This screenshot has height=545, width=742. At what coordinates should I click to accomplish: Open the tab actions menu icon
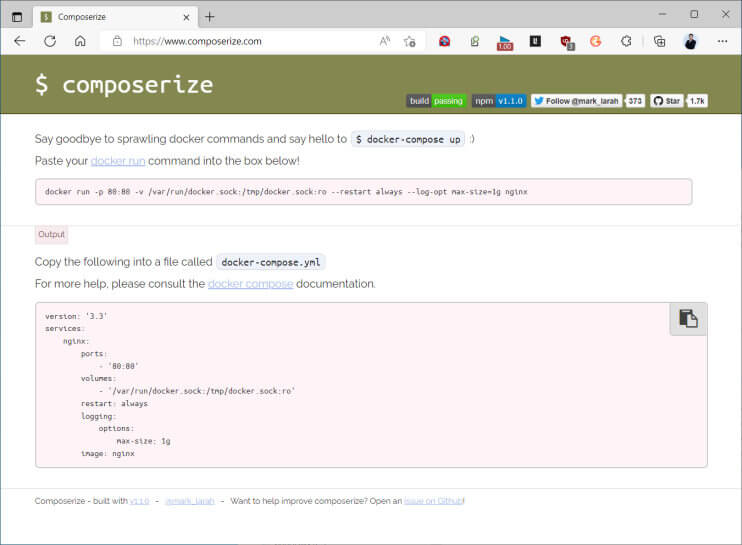point(17,17)
